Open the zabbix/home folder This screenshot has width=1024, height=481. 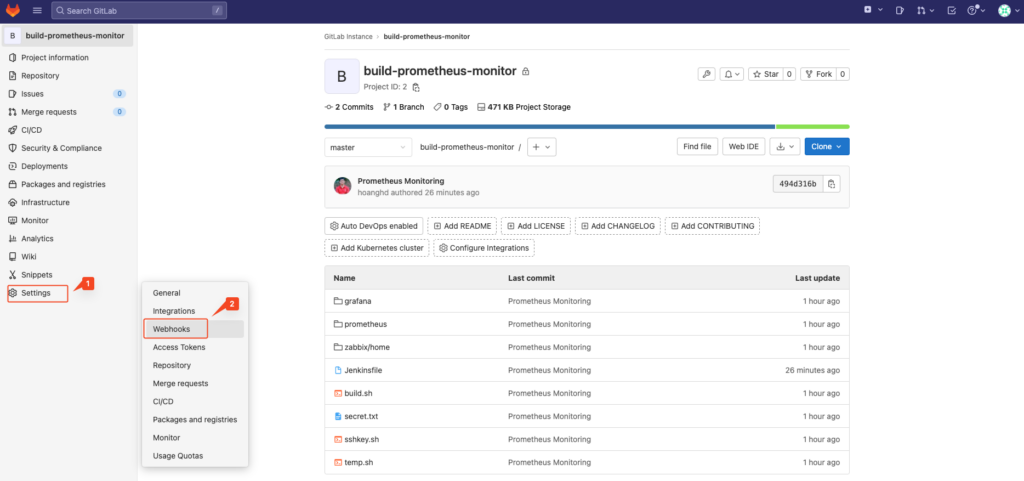click(367, 347)
